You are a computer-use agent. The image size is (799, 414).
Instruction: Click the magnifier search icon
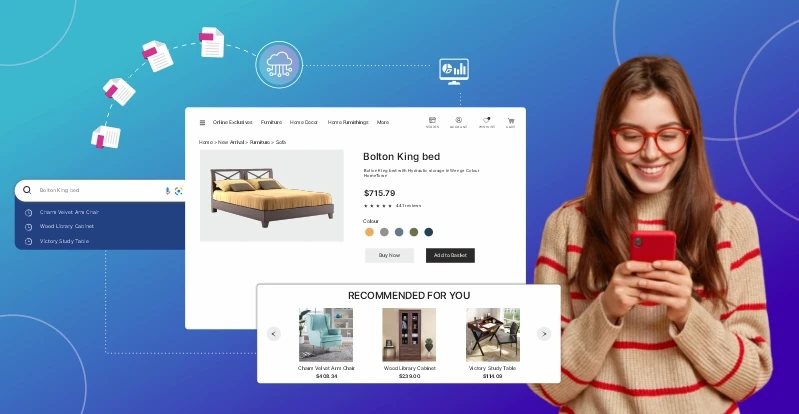28,190
